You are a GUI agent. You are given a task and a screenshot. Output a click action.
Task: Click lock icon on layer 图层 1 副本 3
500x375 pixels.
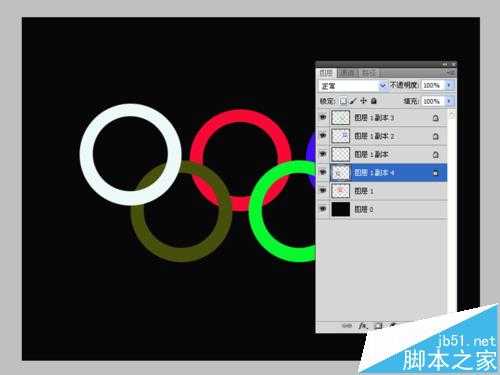(435, 118)
